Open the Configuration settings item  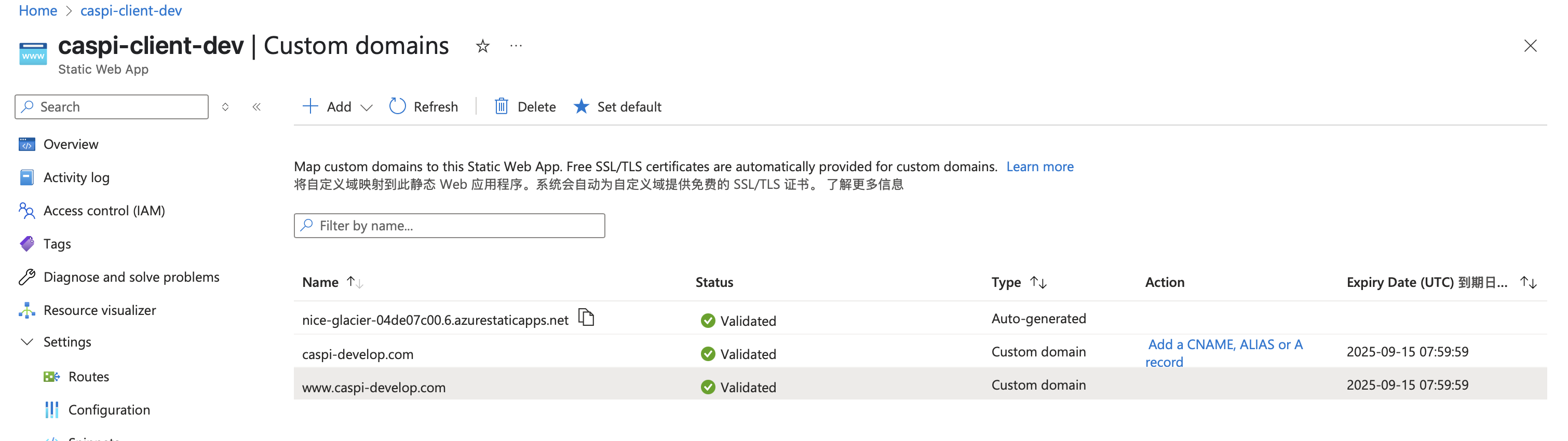click(109, 410)
